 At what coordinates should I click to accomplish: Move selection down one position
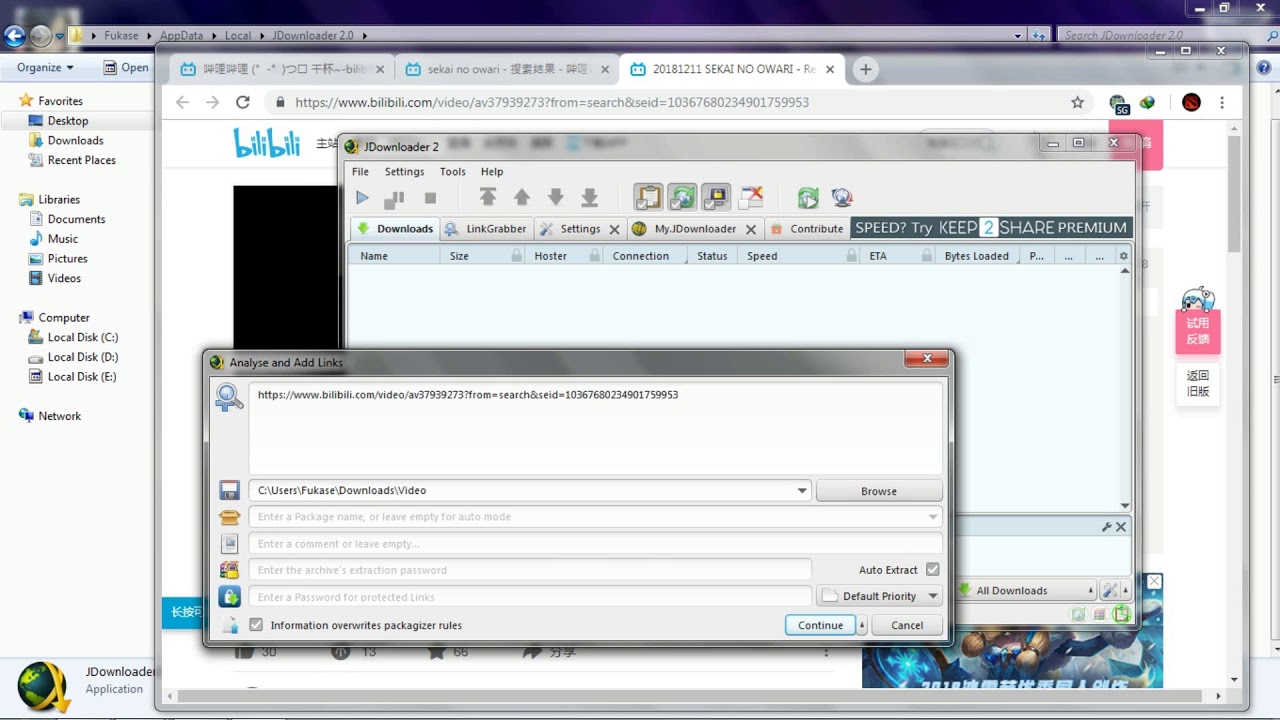coord(555,197)
